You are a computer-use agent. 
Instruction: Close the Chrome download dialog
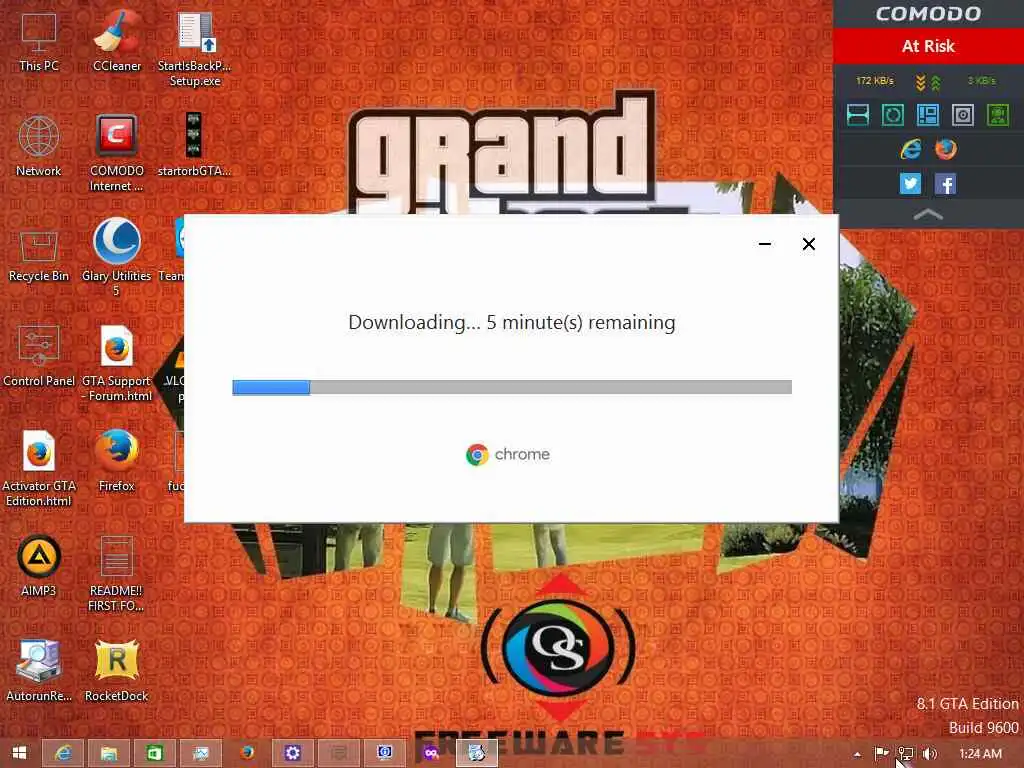click(x=808, y=244)
